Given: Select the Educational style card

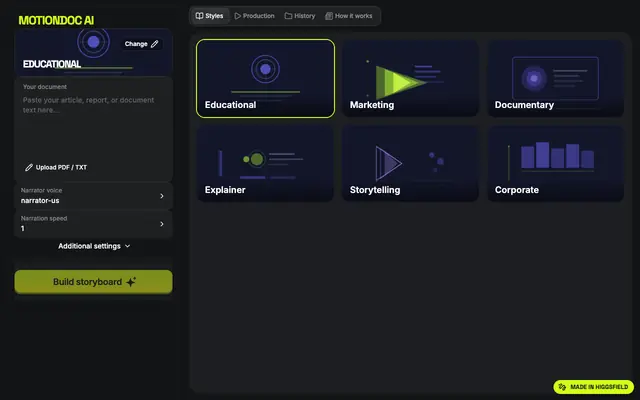Looking at the screenshot, I should coord(265,78).
